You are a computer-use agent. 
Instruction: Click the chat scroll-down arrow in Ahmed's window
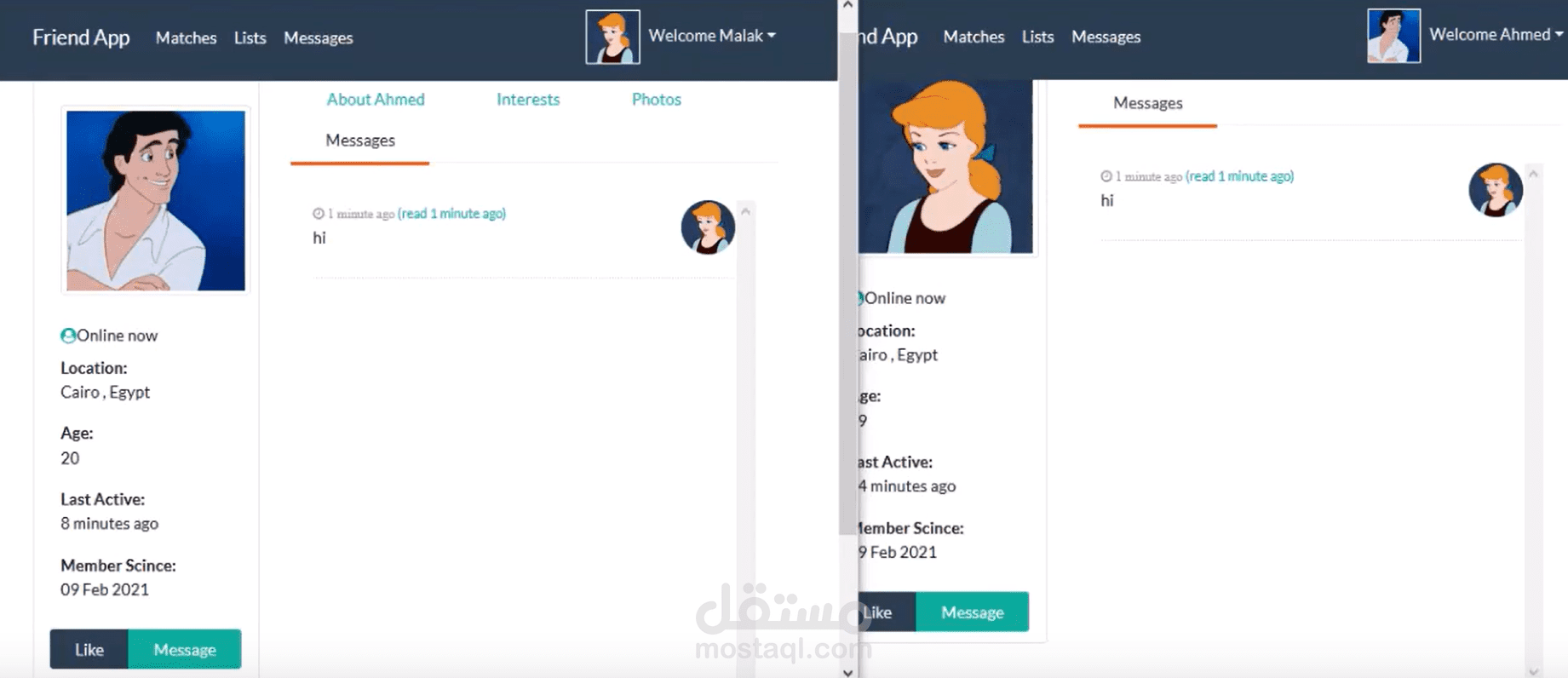pyautogui.click(x=1533, y=672)
